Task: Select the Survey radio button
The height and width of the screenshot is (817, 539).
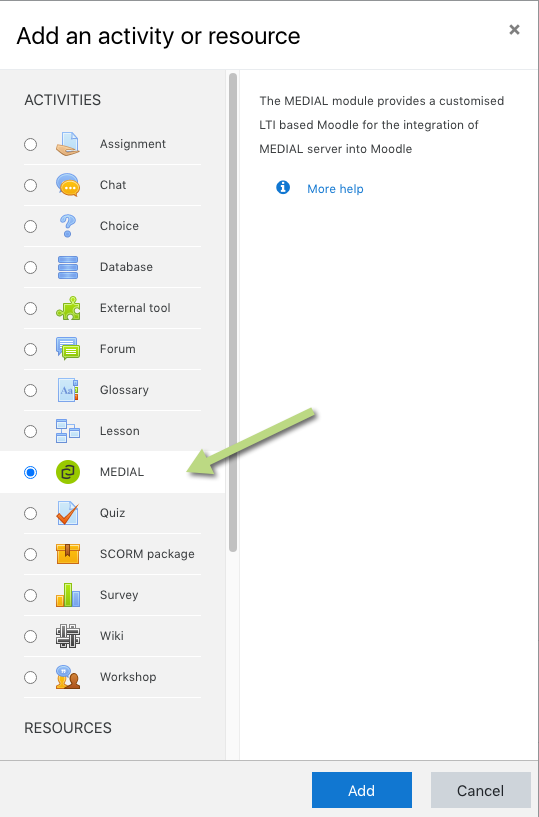Action: point(31,596)
